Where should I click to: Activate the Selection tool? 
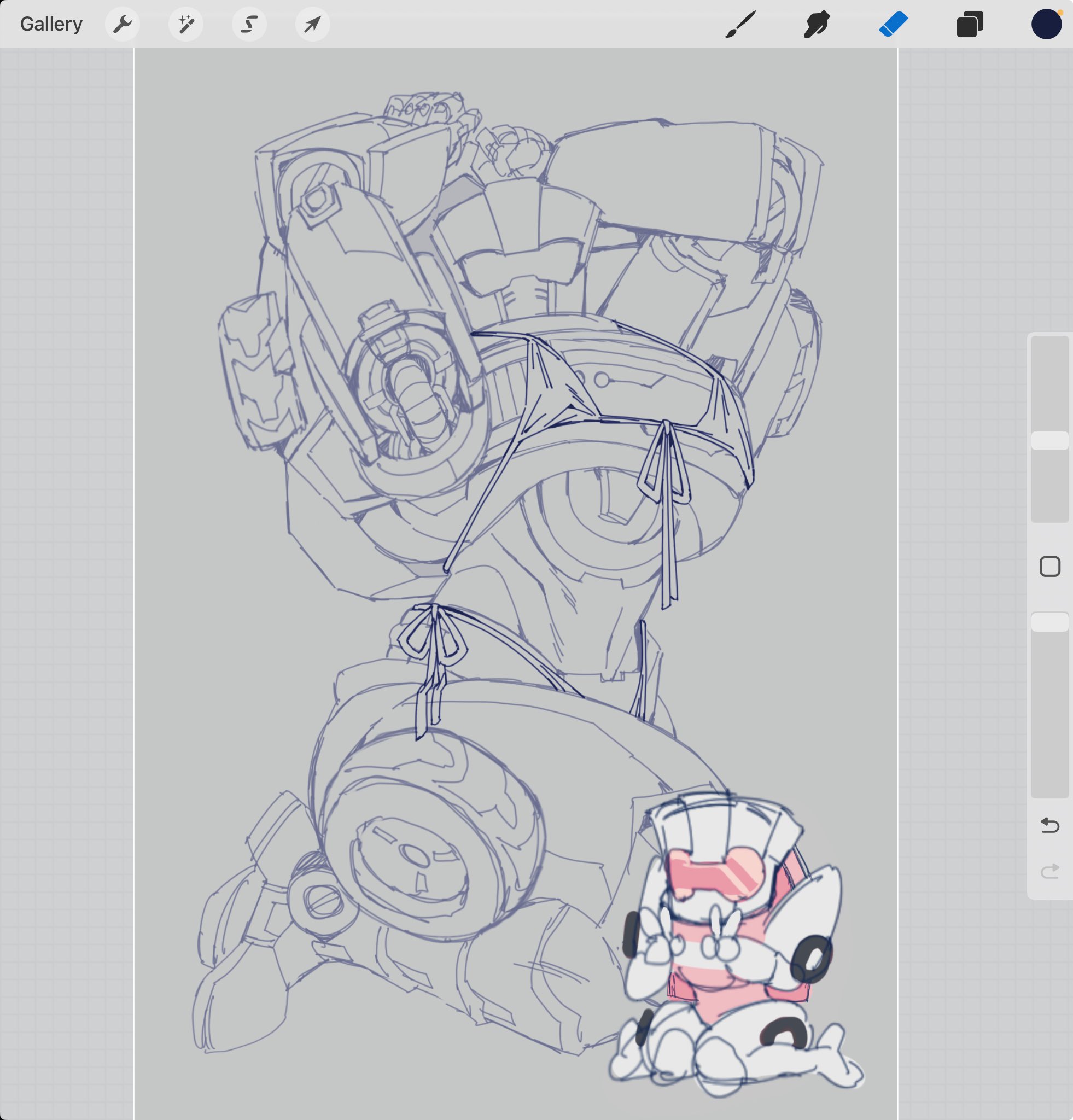coord(249,24)
